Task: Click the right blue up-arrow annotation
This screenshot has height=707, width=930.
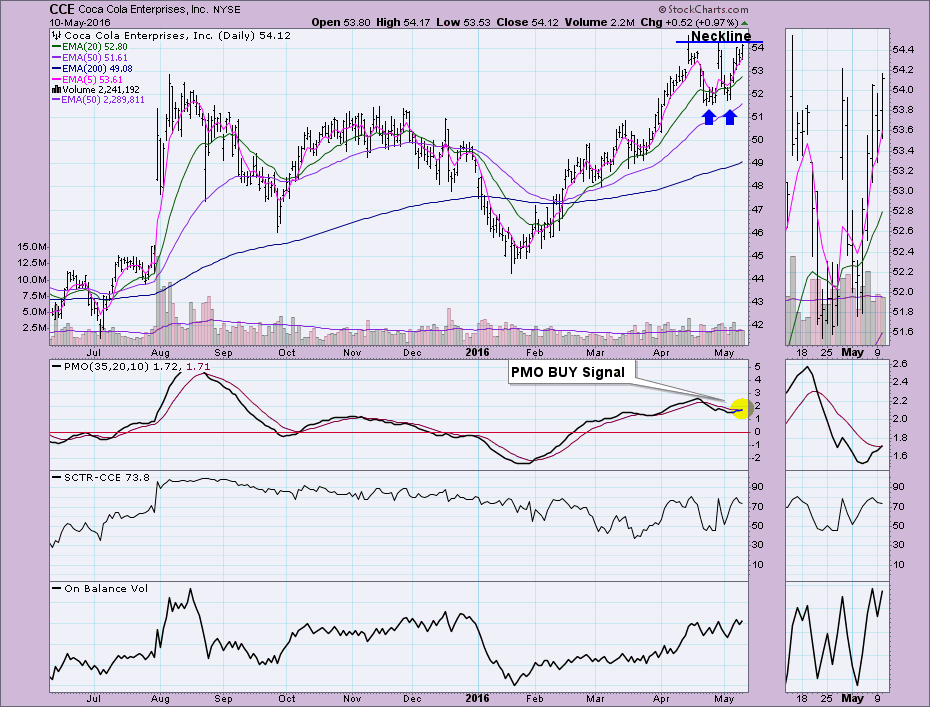Action: (730, 117)
